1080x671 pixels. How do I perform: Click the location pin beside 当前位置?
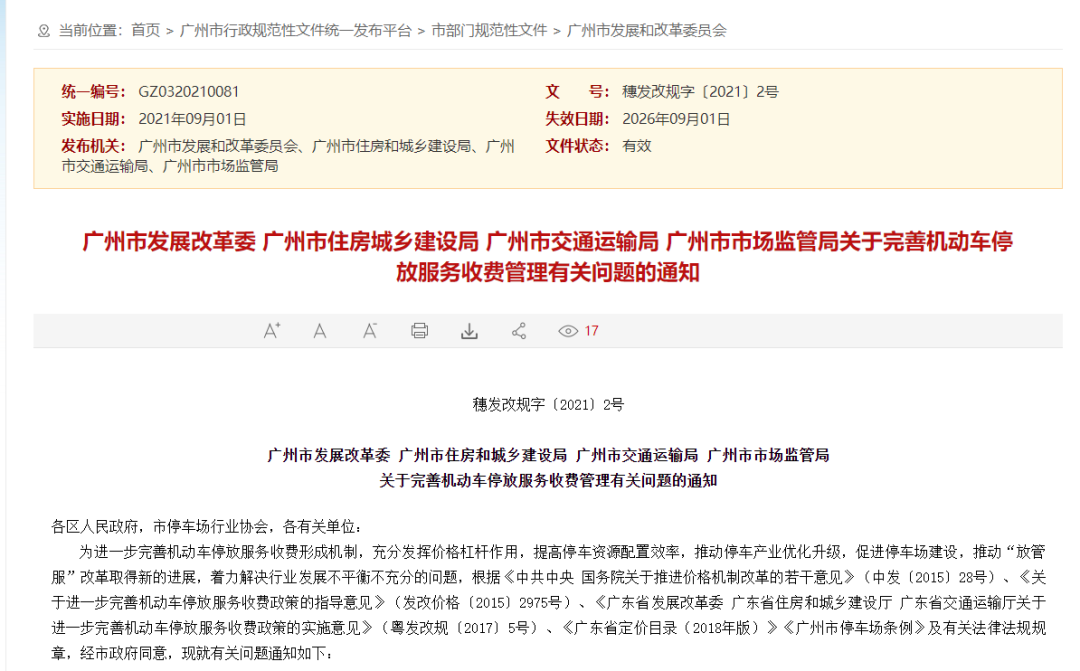tap(42, 30)
